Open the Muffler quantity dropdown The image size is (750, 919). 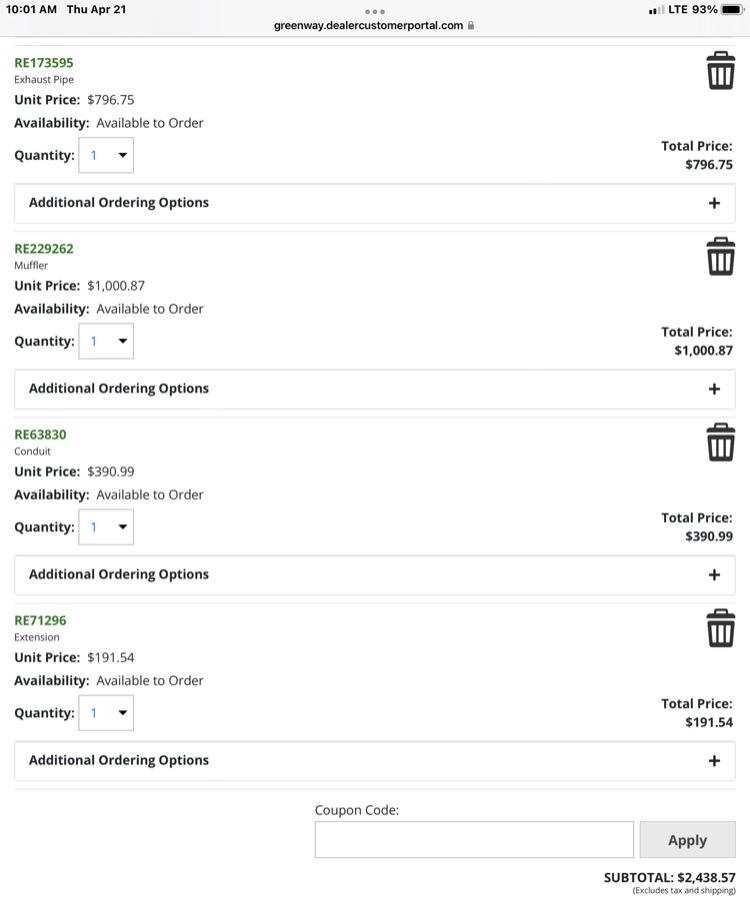pyautogui.click(x=106, y=341)
